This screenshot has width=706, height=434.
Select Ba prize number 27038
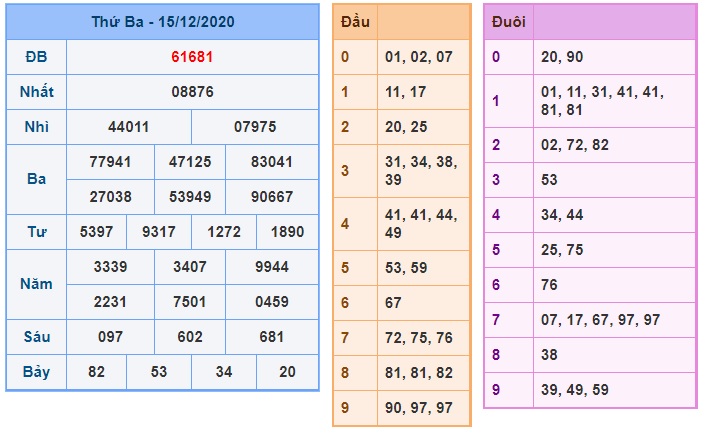click(x=110, y=197)
